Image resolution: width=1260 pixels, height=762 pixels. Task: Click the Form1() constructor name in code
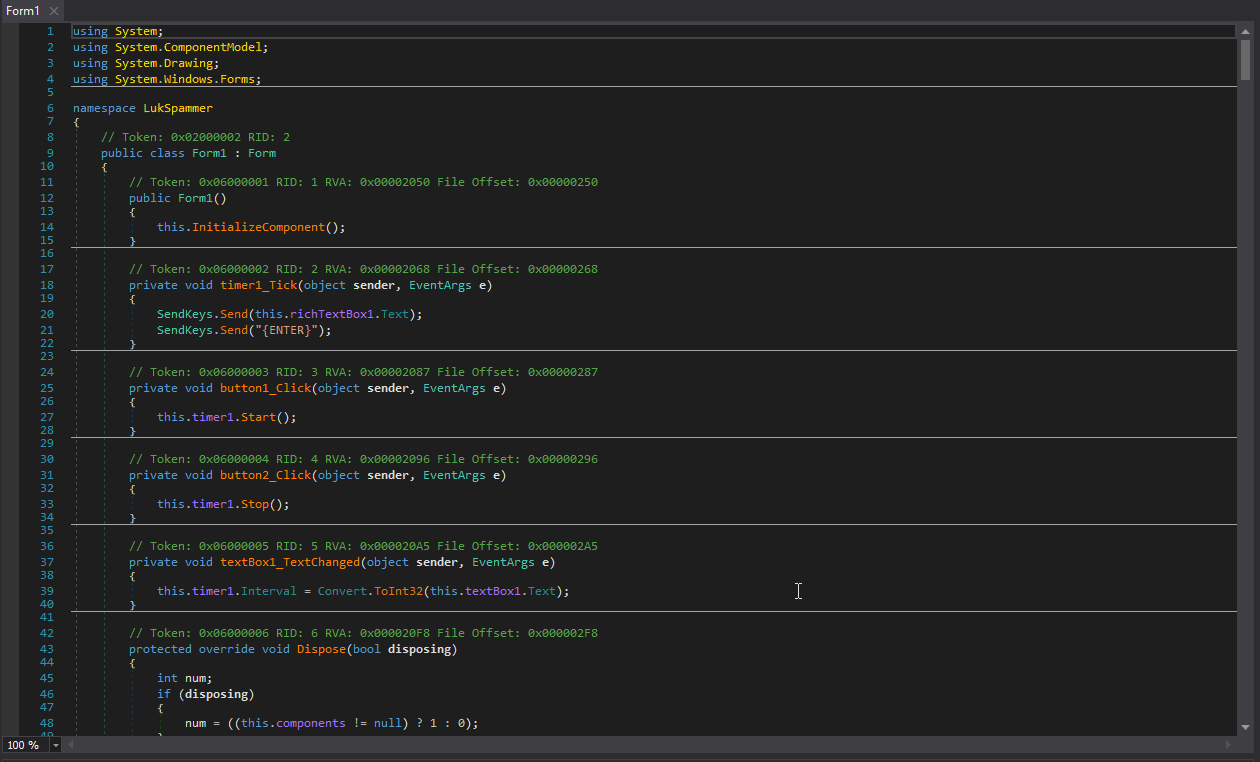pyautogui.click(x=195, y=198)
